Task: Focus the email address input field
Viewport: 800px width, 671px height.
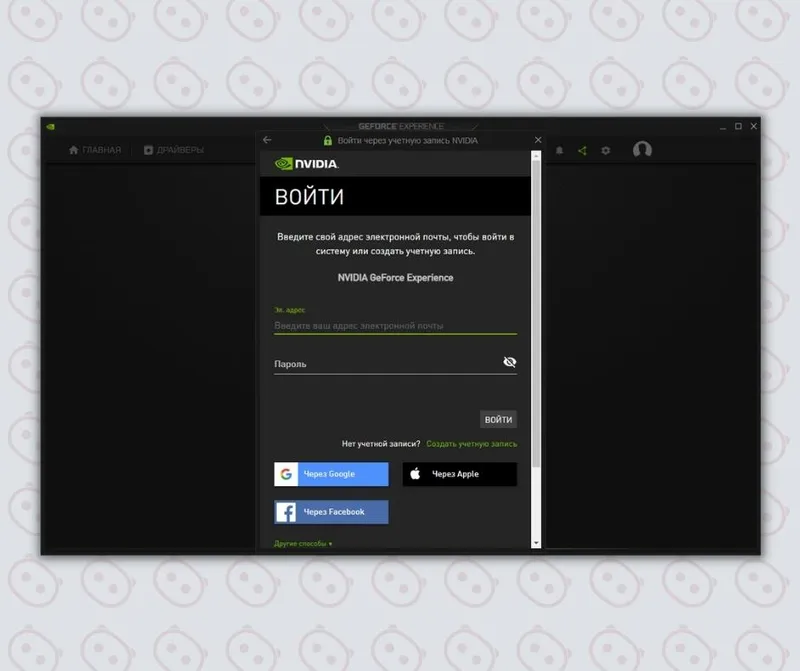Action: 395,326
